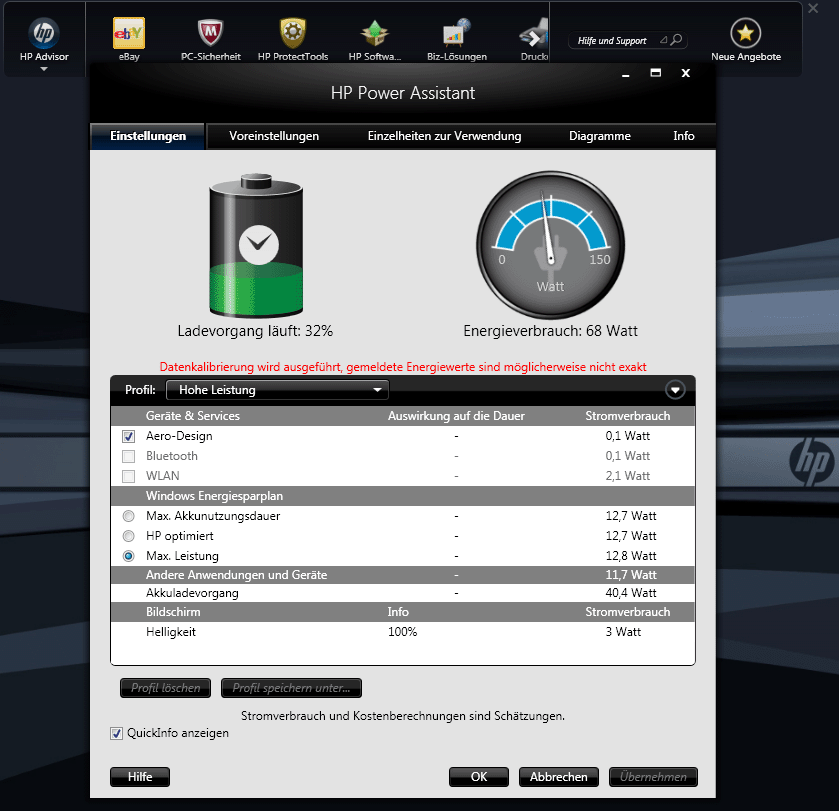Click the red Datenkalibrierung warning text
This screenshot has height=811, width=839.
pos(403,367)
